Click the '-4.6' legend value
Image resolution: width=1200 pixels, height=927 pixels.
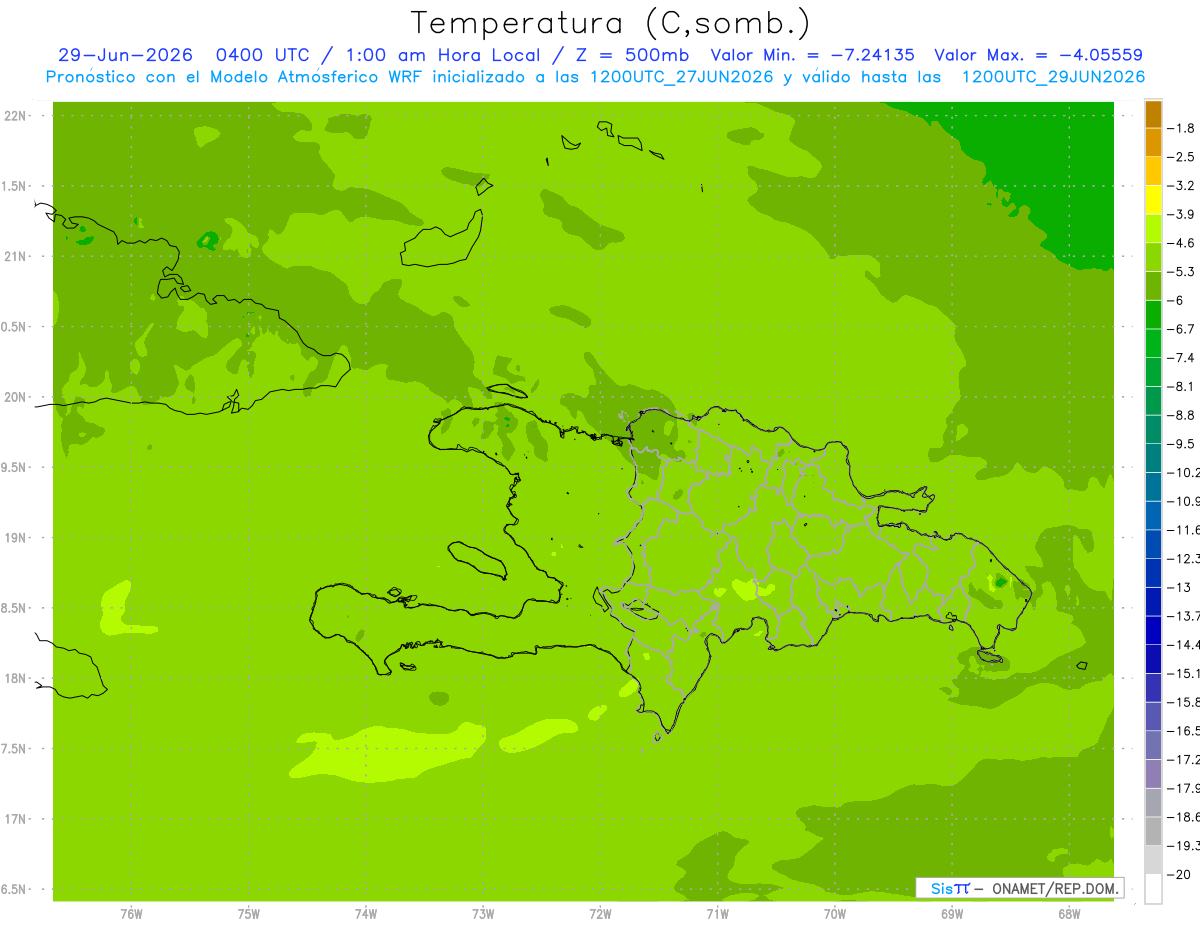(1181, 243)
